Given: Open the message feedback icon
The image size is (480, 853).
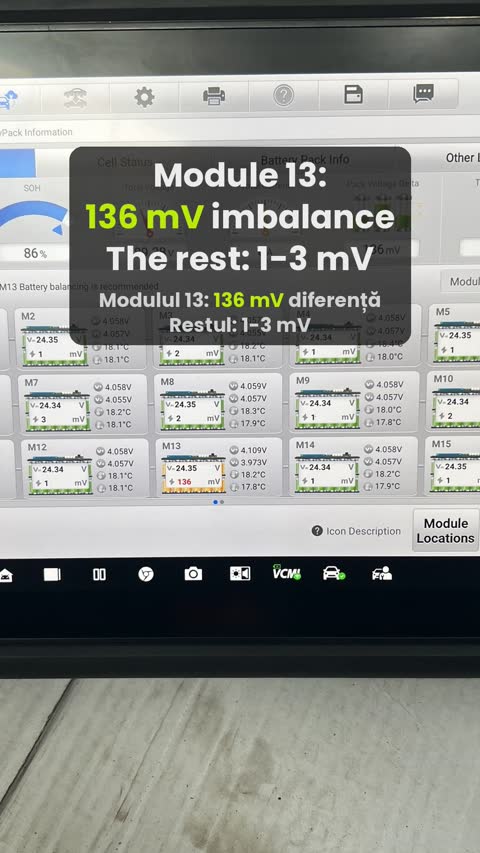Looking at the screenshot, I should click(x=423, y=94).
